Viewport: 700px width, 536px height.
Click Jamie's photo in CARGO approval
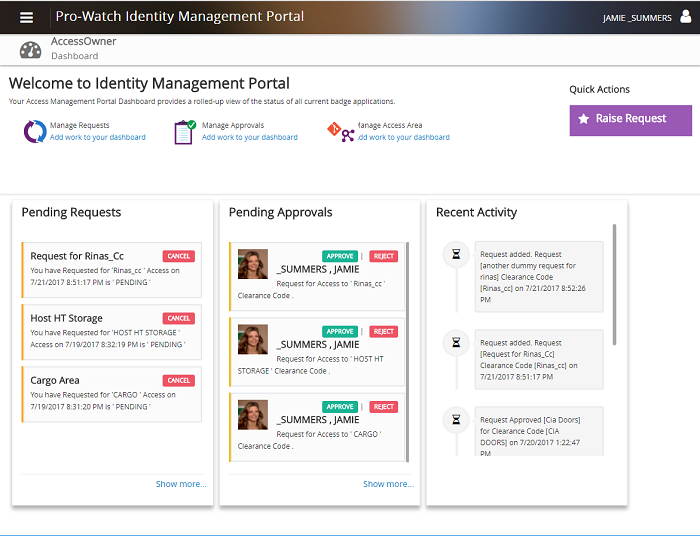[x=253, y=415]
